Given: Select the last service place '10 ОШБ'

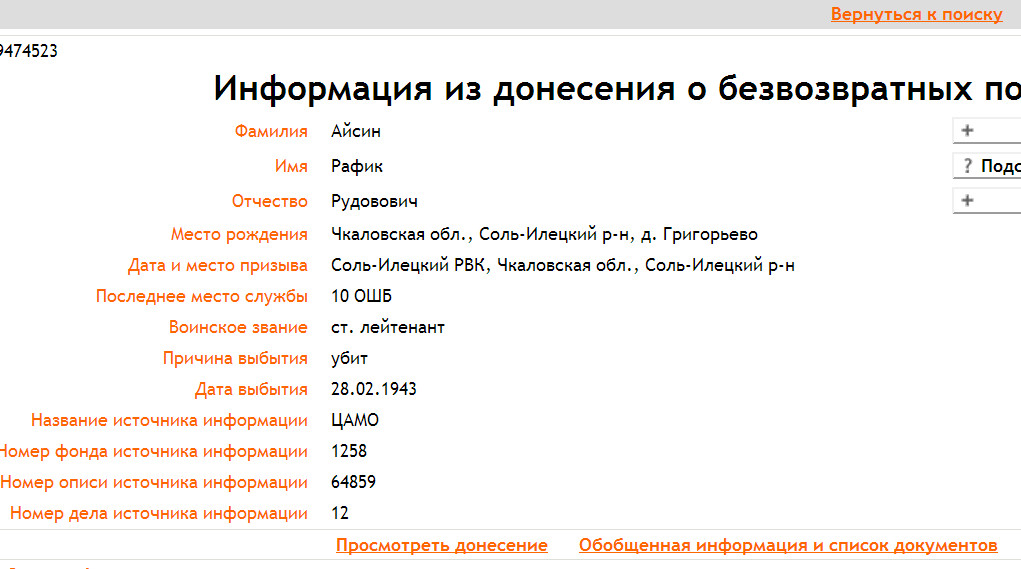Looking at the screenshot, I should point(361,296).
